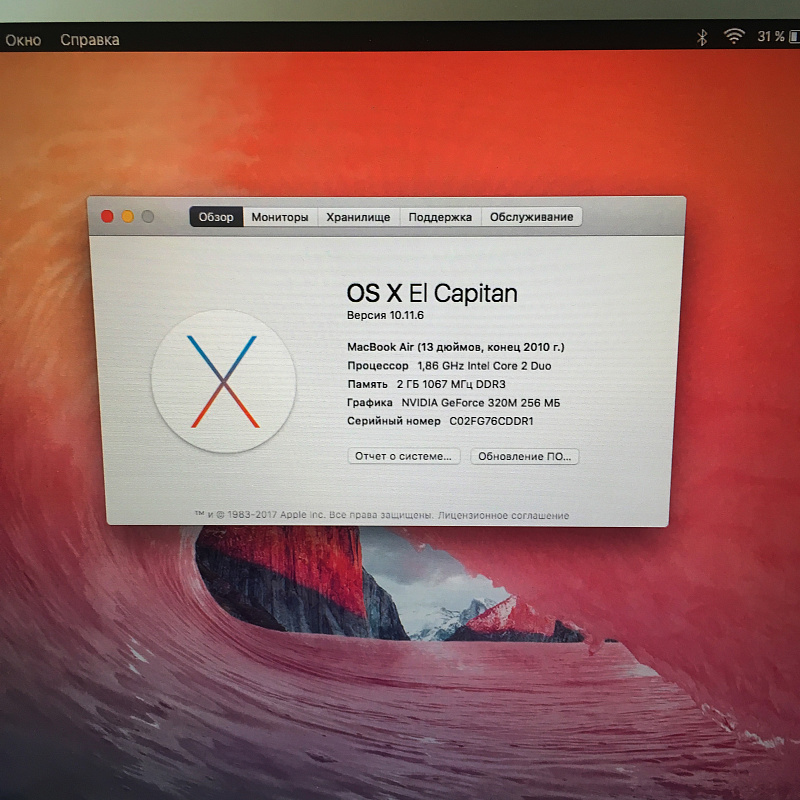Open the Окно menu

pos(23,40)
